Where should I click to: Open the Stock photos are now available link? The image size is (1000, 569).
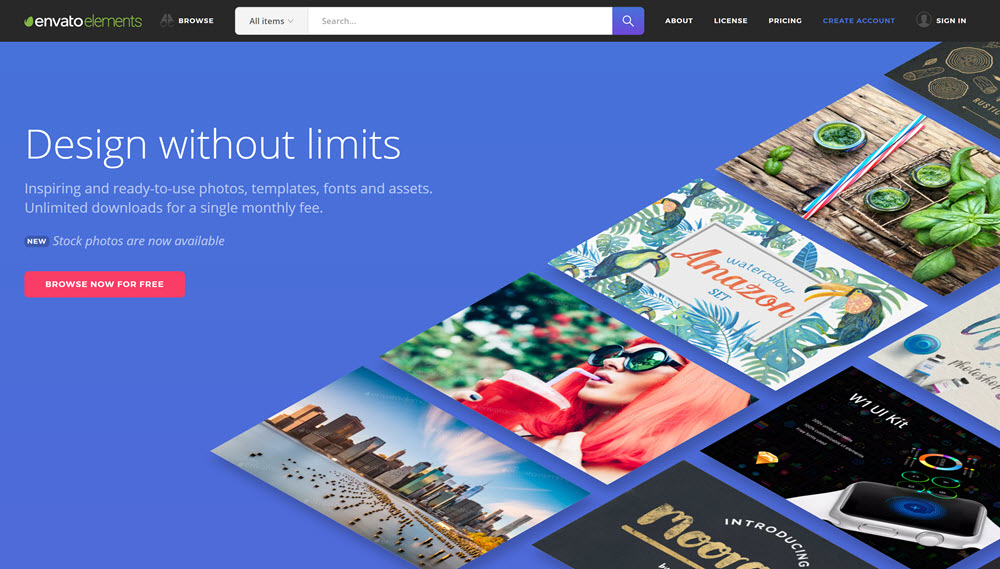[138, 241]
